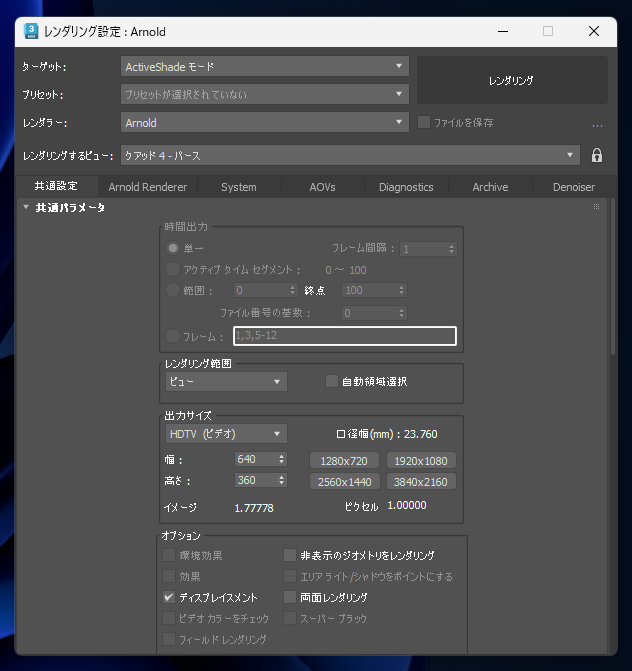Click the 幅 spinner arrows
This screenshot has width=632, height=671.
pyautogui.click(x=282, y=459)
